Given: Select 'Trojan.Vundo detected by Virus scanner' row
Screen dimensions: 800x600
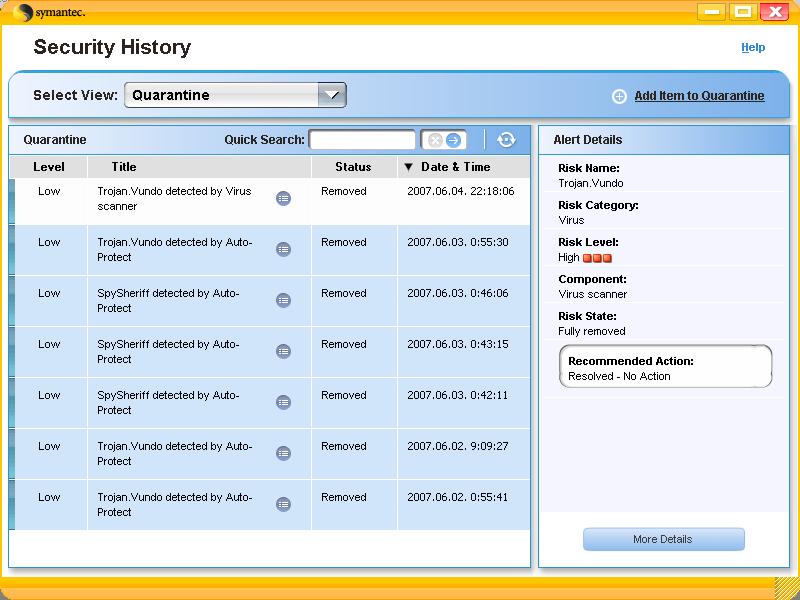Looking at the screenshot, I should coord(270,201).
